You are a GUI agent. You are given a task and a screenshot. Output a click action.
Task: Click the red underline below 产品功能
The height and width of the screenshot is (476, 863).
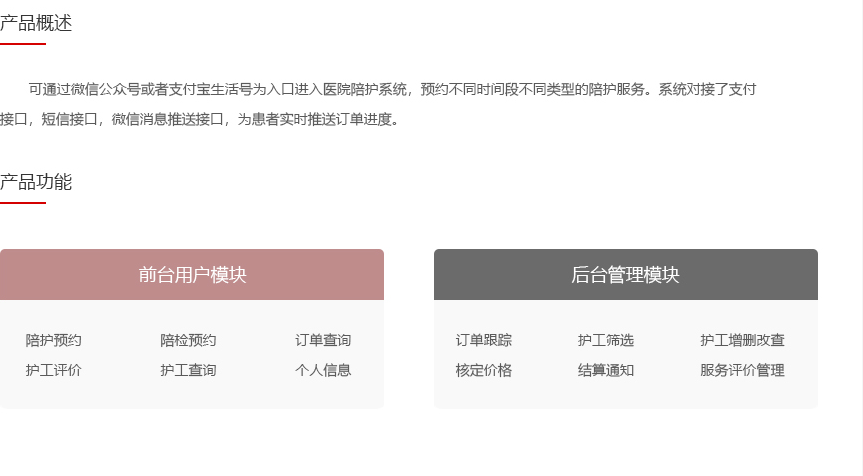(x=23, y=203)
